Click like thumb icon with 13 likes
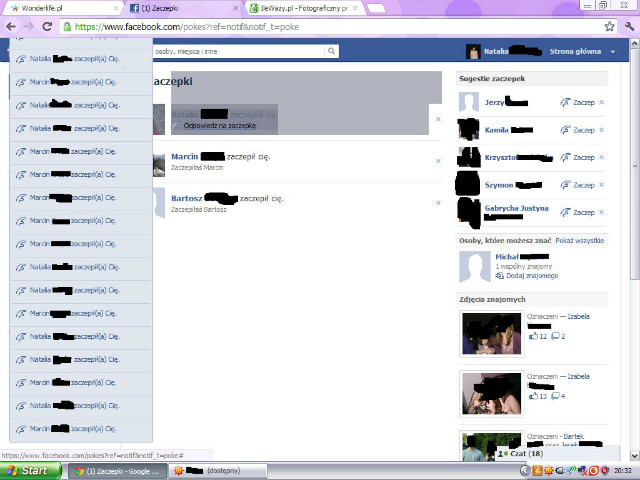The height and width of the screenshot is (480, 640). click(533, 396)
